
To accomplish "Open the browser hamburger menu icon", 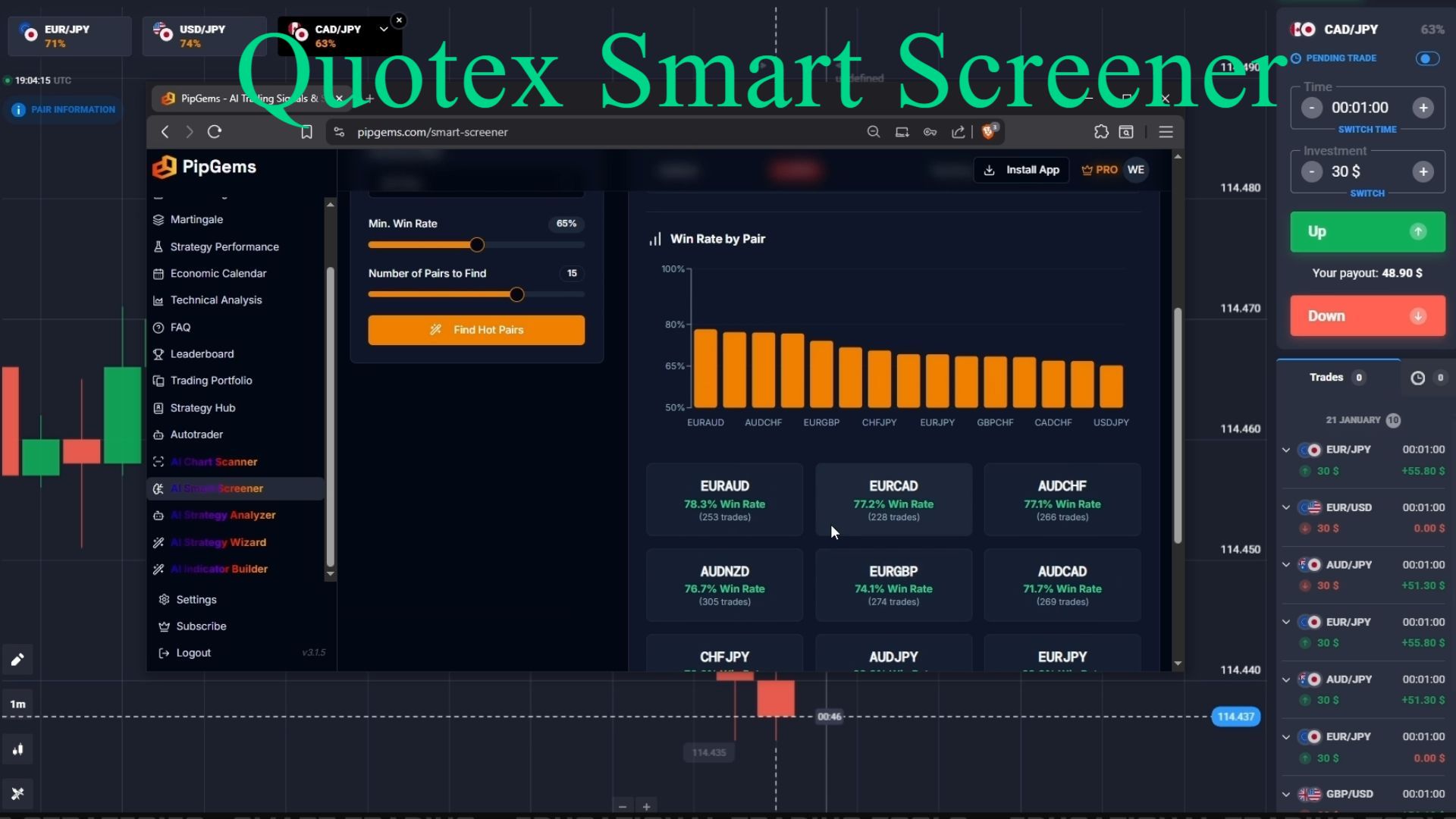I will click(x=1166, y=132).
